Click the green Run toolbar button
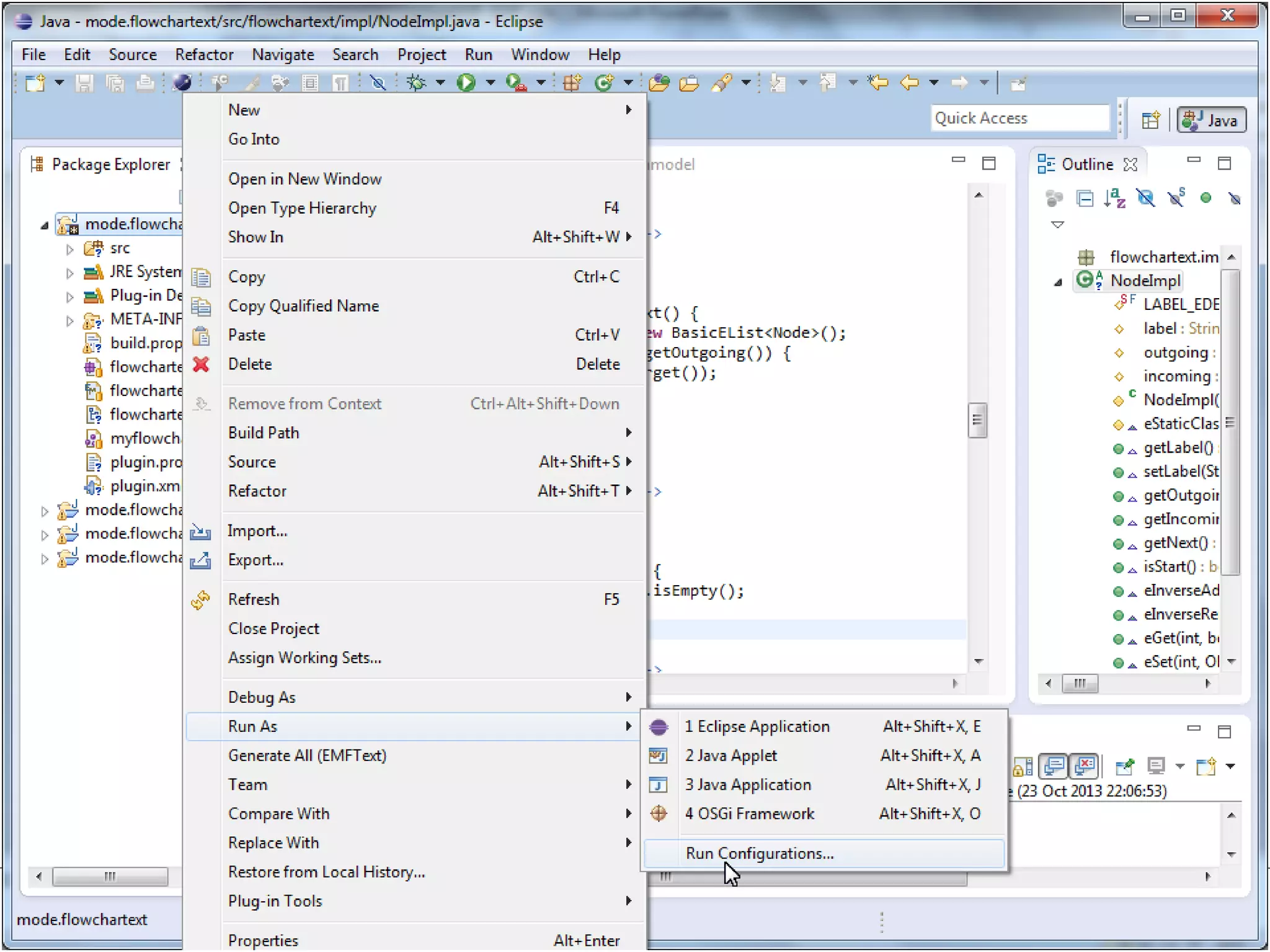 click(466, 82)
